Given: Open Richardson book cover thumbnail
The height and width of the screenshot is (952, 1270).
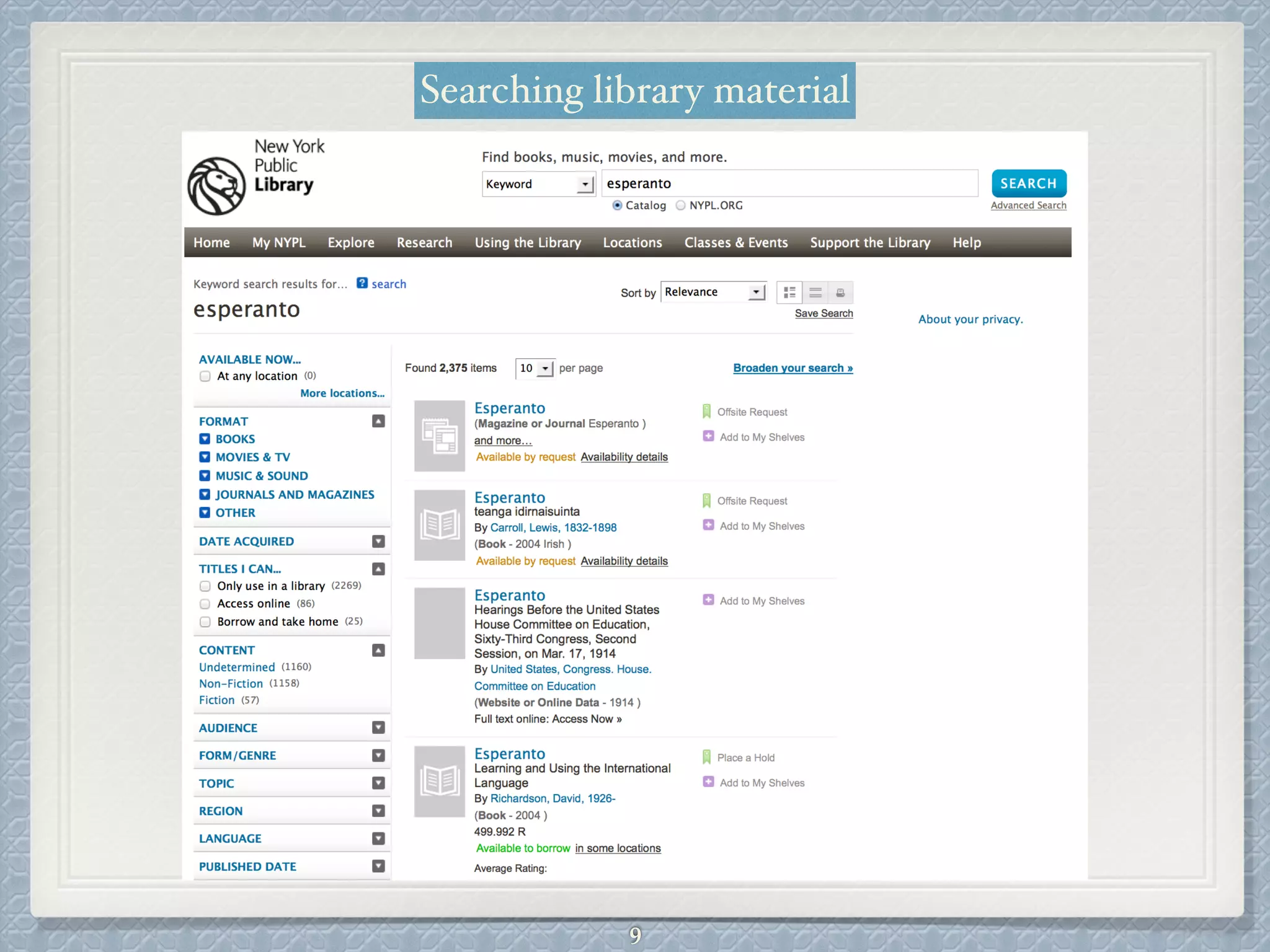Looking at the screenshot, I should 440,781.
